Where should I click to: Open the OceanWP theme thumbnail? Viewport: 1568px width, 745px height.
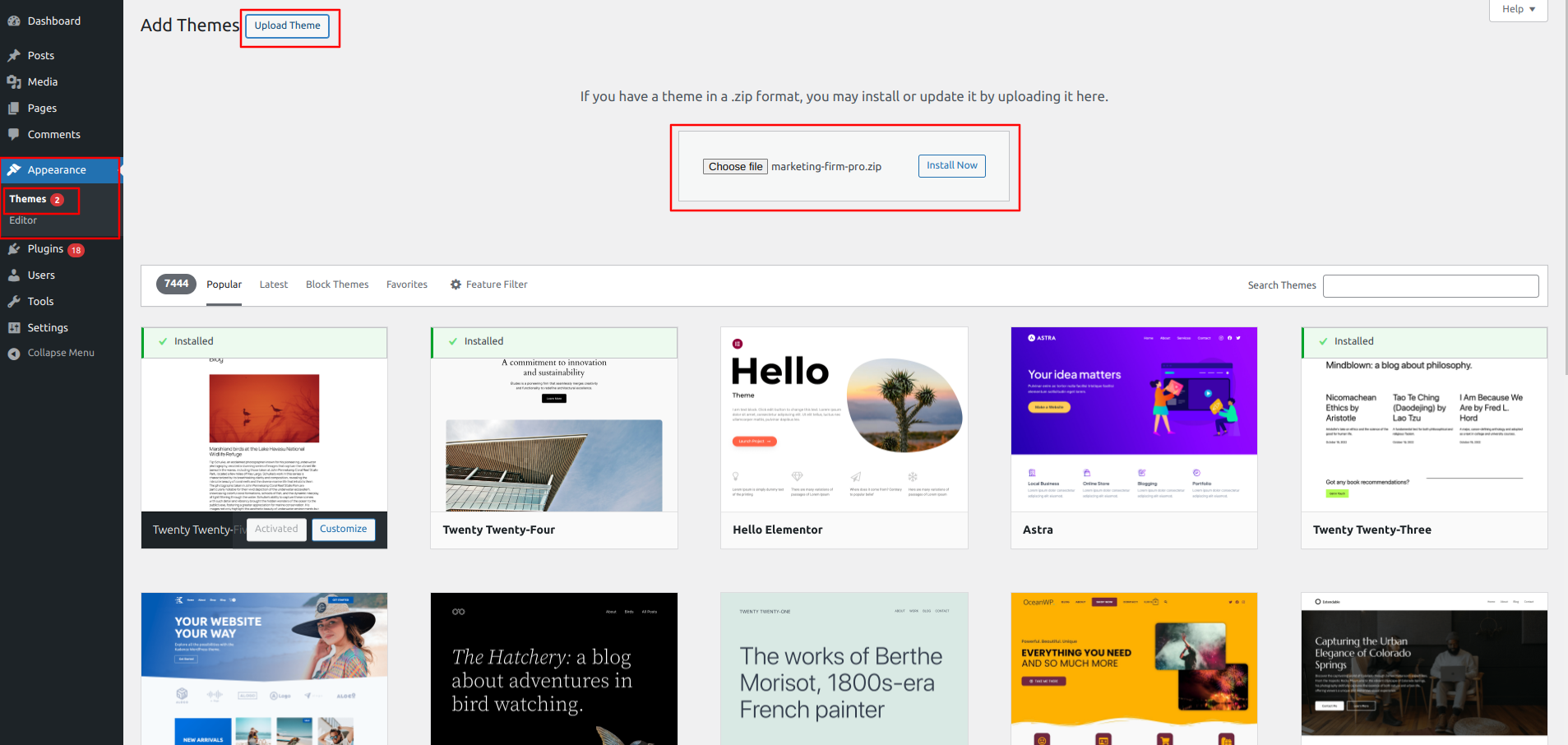pos(1134,669)
